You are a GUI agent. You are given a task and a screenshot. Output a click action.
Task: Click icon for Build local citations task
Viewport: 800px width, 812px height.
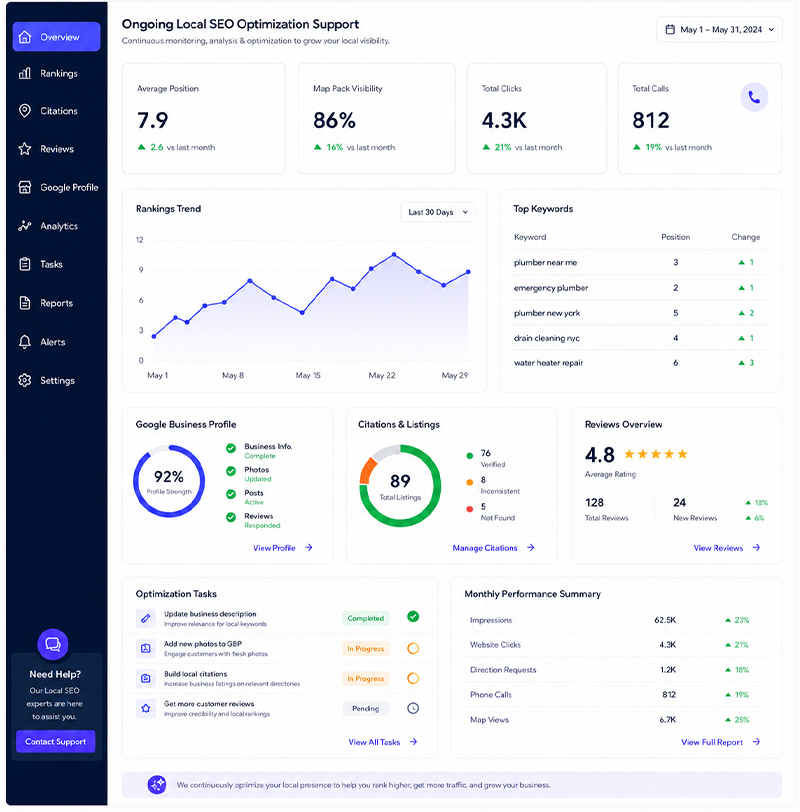click(x=146, y=678)
